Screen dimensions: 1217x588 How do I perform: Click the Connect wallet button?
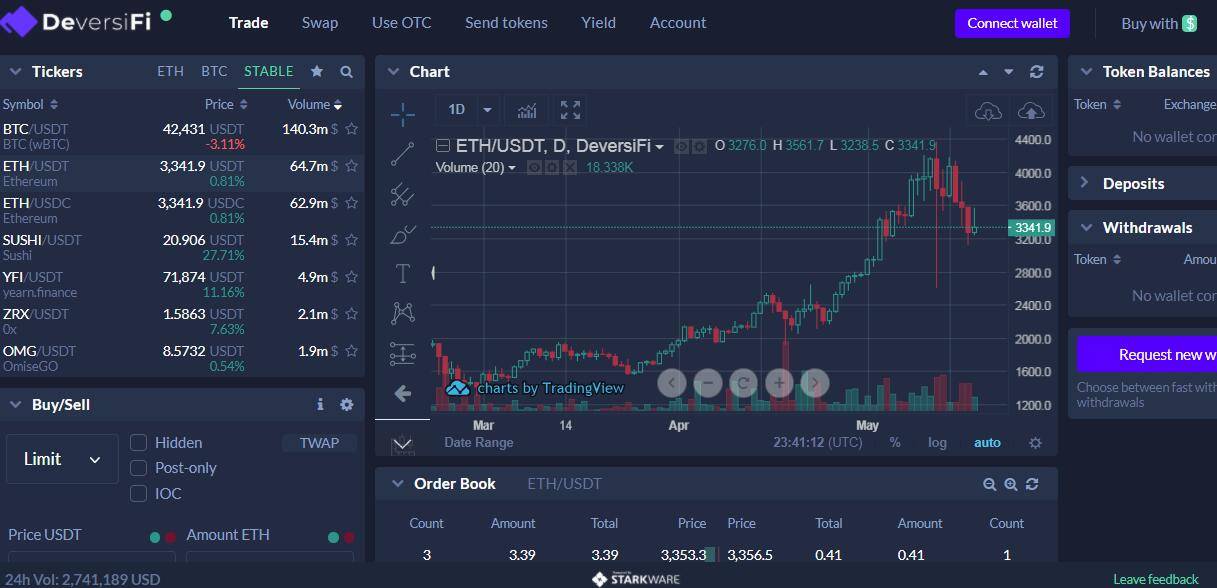pyautogui.click(x=1012, y=23)
